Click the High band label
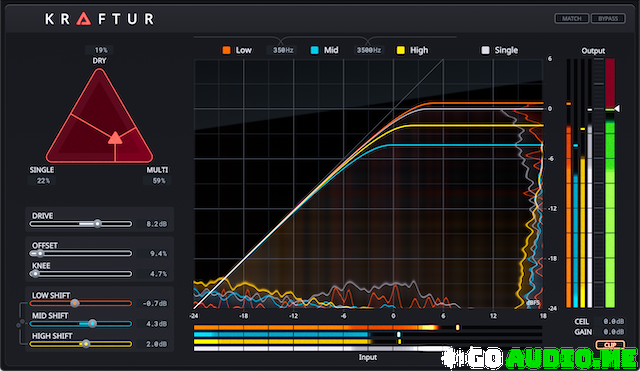Image resolution: width=640 pixels, height=371 pixels. (x=419, y=50)
